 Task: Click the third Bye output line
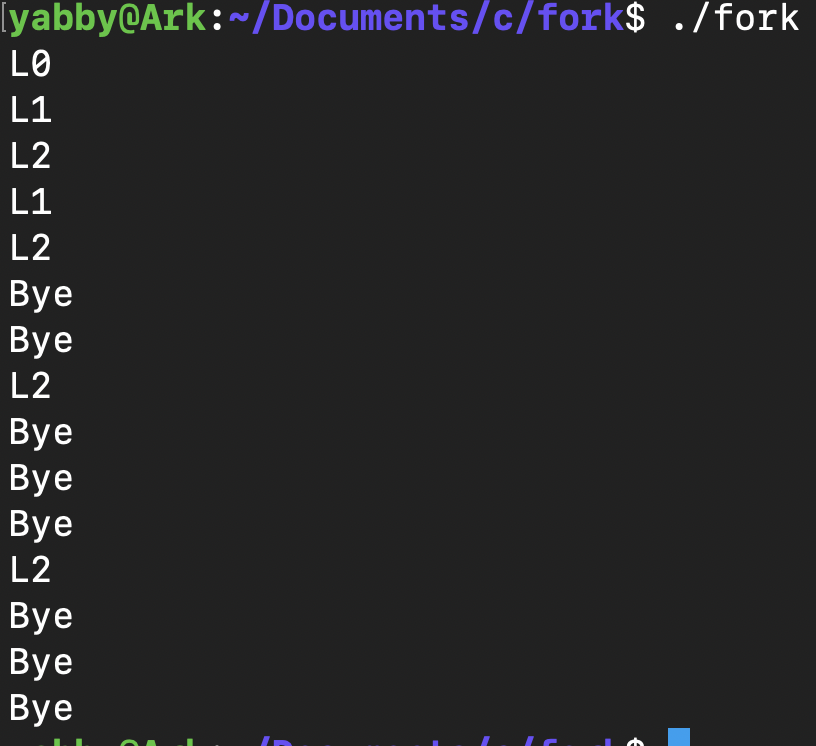point(41,433)
